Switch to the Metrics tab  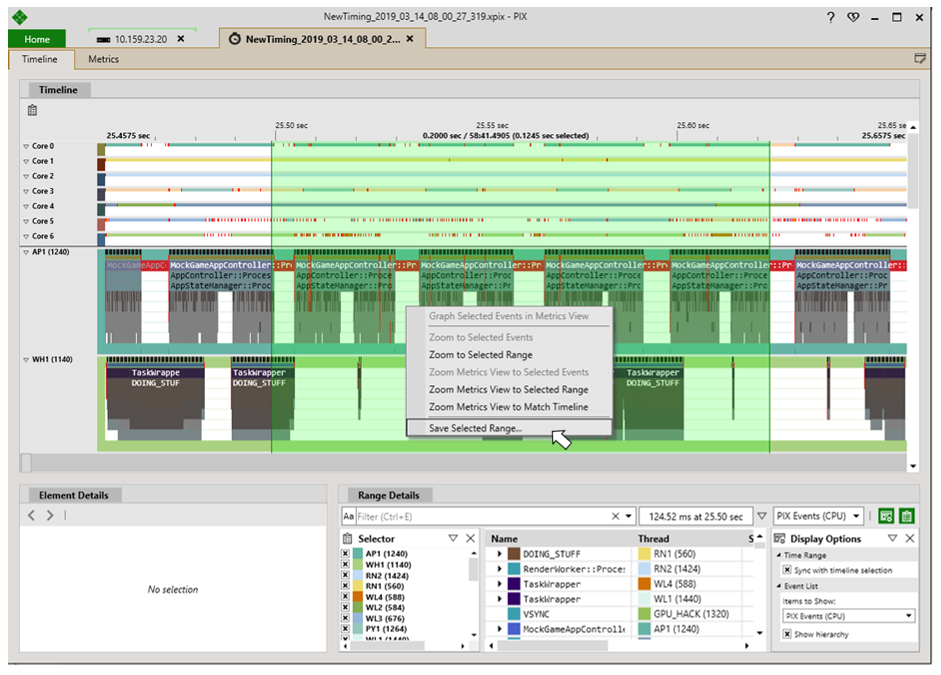(x=103, y=60)
